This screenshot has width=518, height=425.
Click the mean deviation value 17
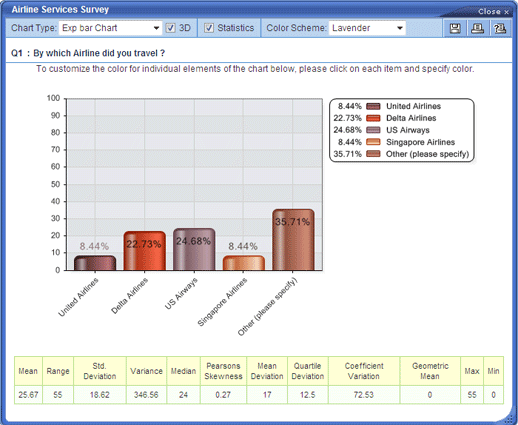pos(267,395)
